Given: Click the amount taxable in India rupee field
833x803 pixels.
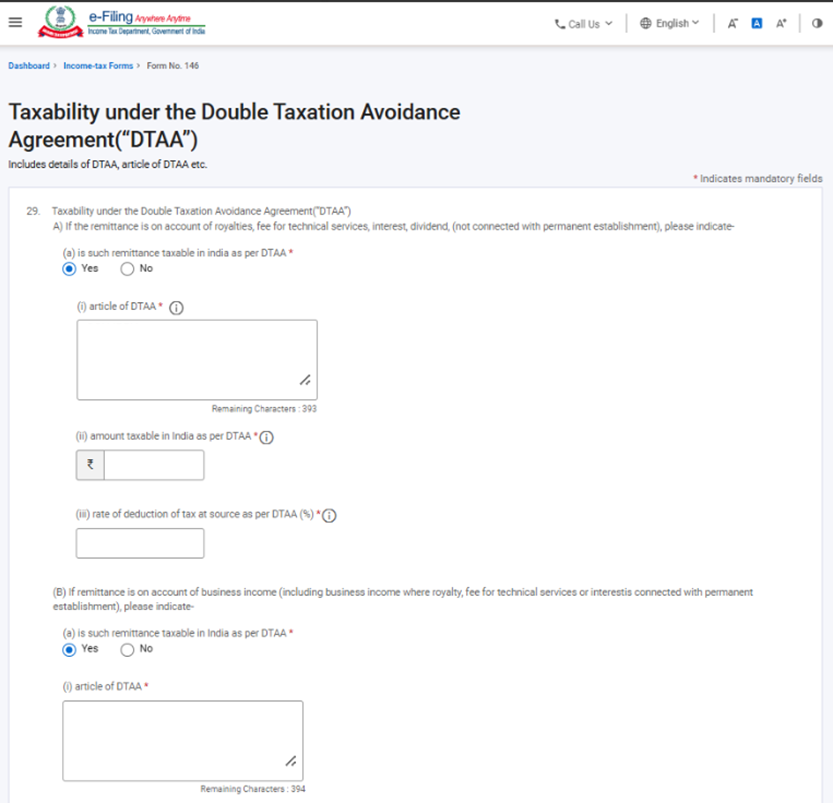Looking at the screenshot, I should tap(153, 465).
